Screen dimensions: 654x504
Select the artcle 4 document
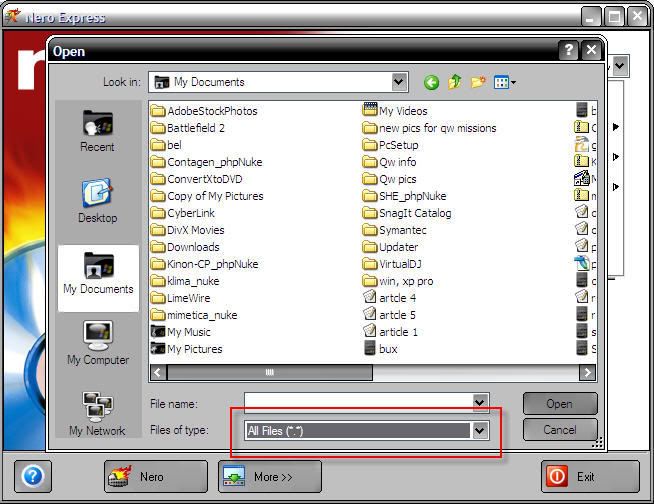390,298
